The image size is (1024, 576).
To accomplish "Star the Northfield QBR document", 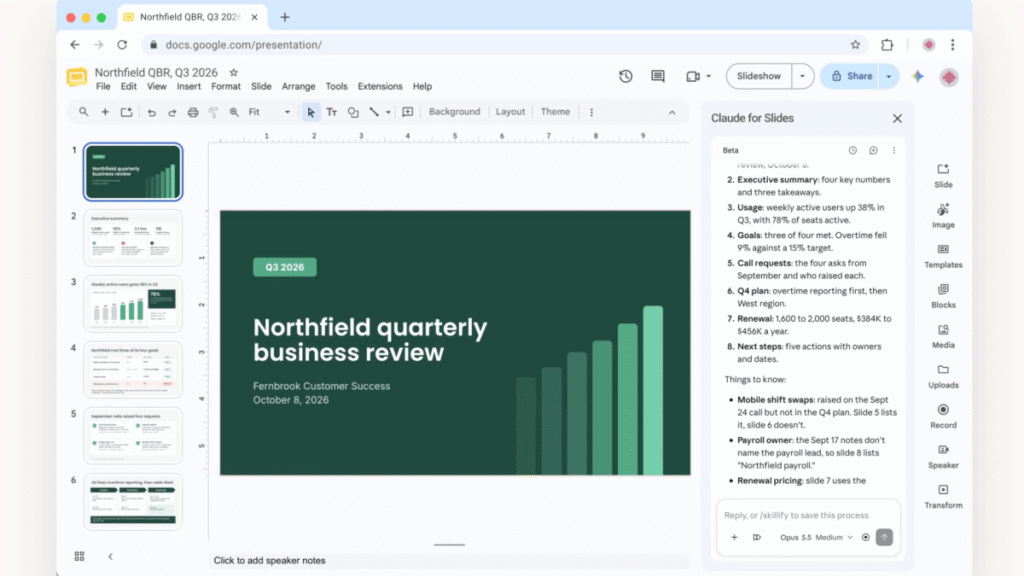I will coord(234,72).
